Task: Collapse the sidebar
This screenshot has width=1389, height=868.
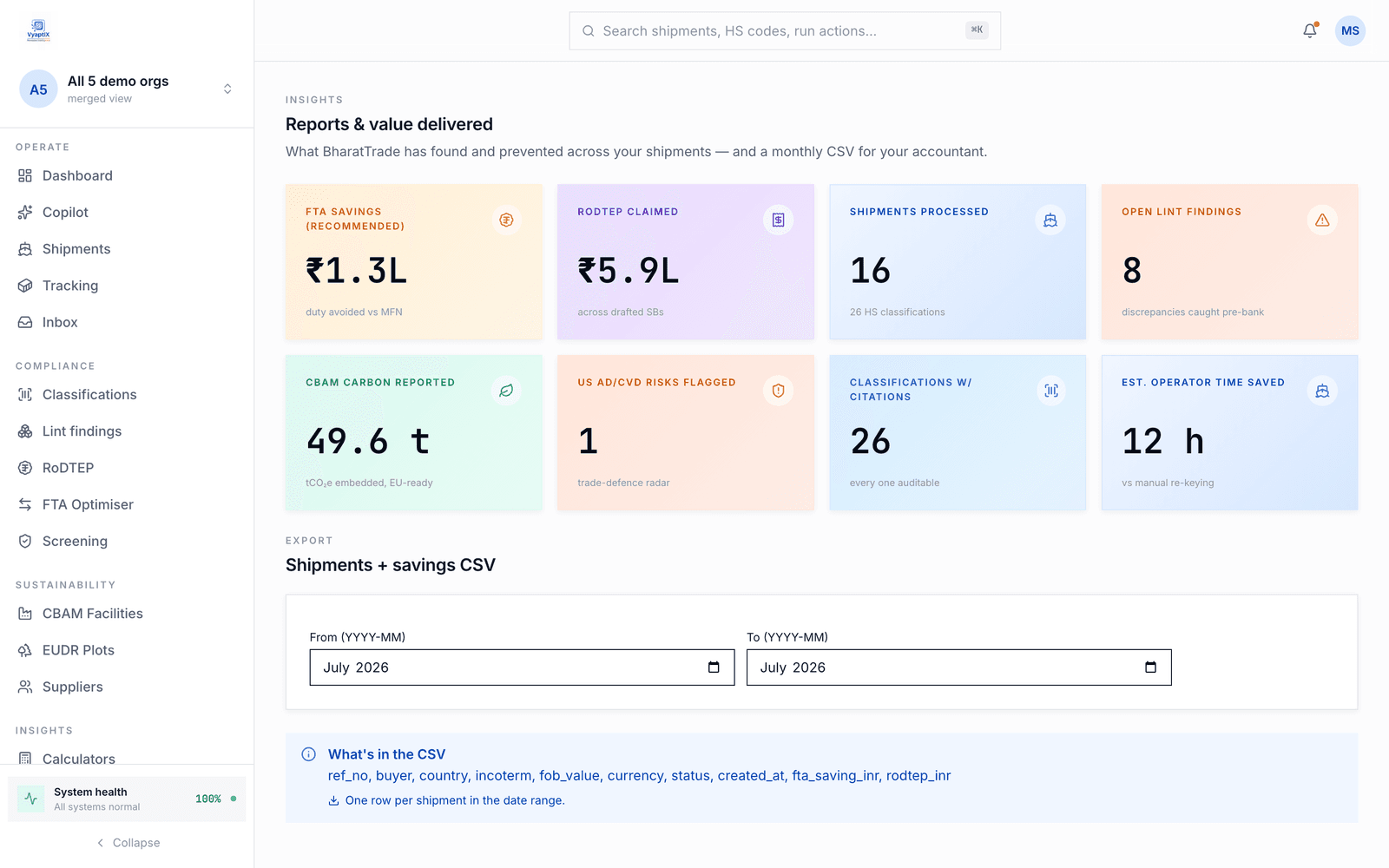Action: [128, 843]
